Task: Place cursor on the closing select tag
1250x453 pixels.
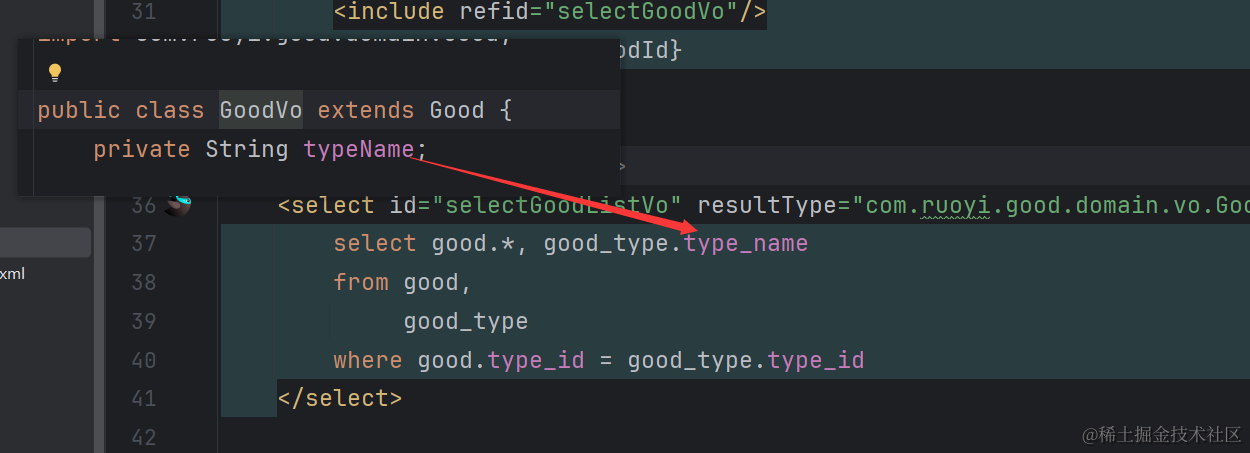Action: (x=340, y=398)
